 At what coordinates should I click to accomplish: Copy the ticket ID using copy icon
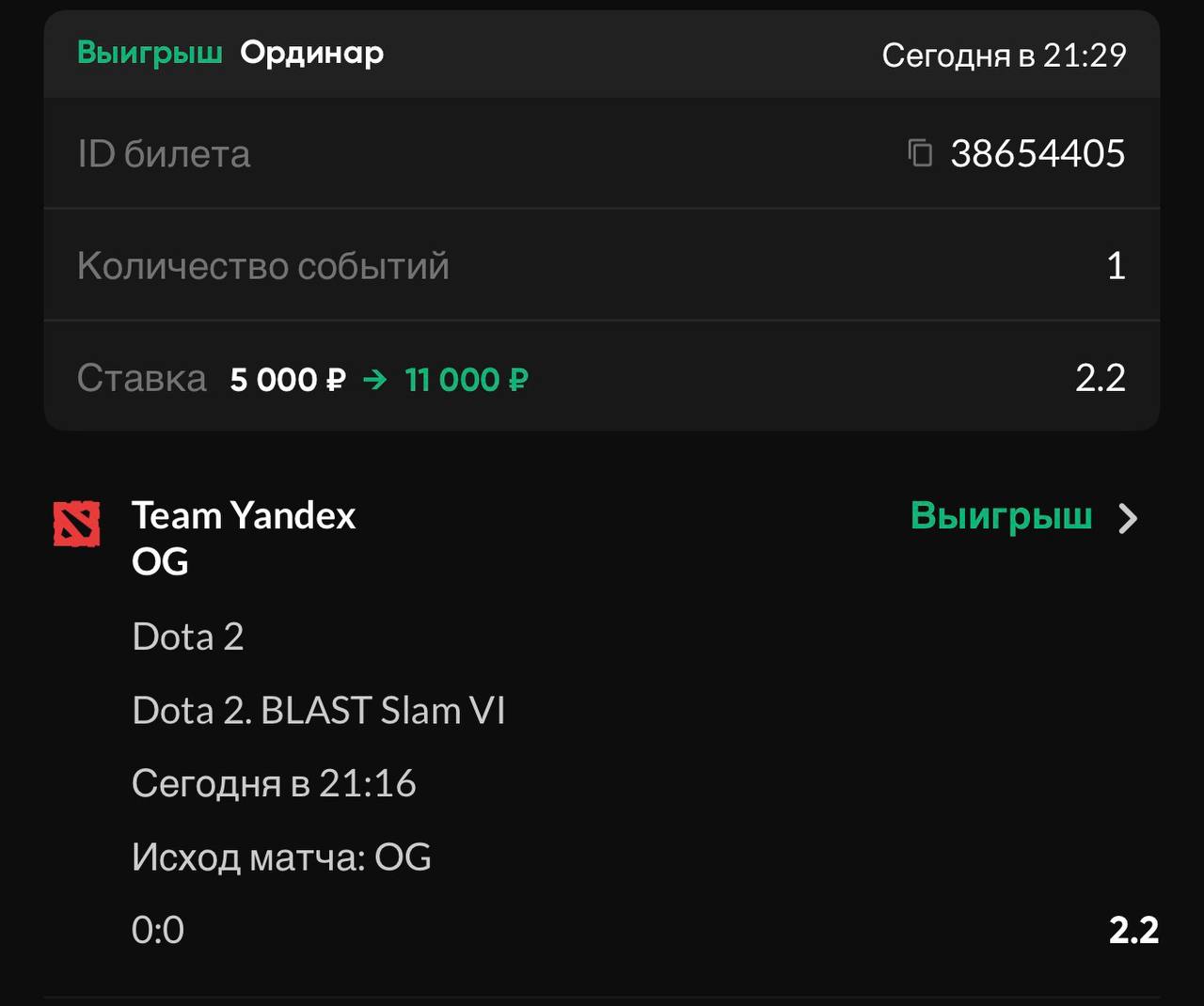(x=920, y=152)
